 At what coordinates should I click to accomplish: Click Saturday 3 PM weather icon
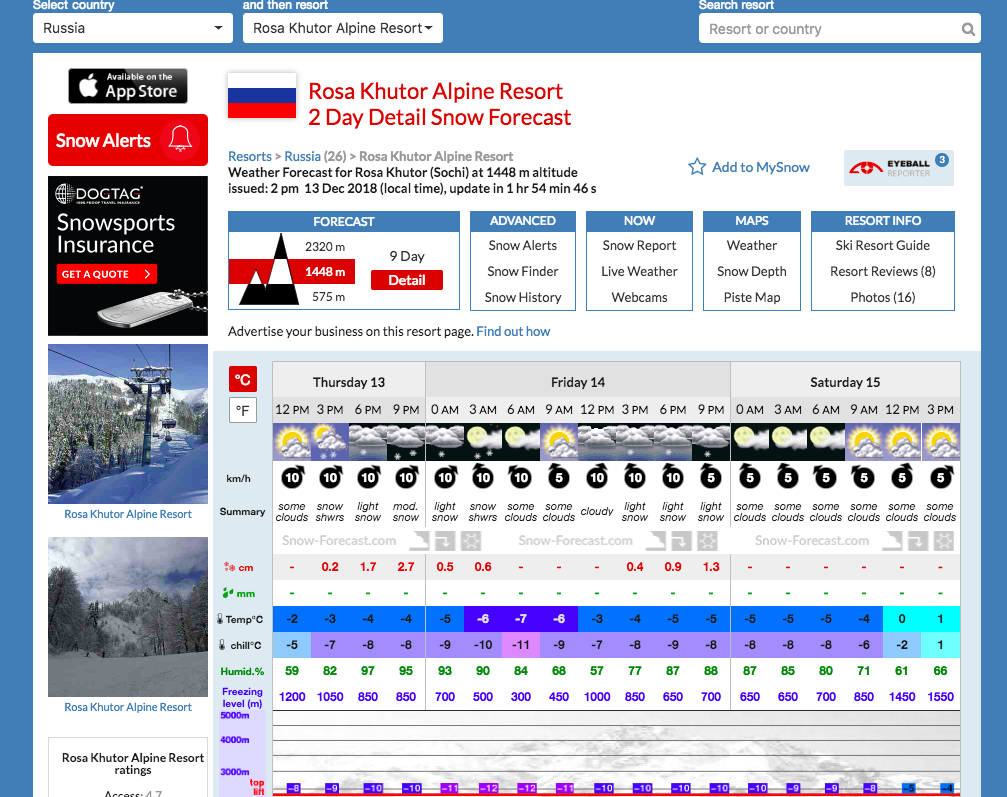[x=941, y=442]
